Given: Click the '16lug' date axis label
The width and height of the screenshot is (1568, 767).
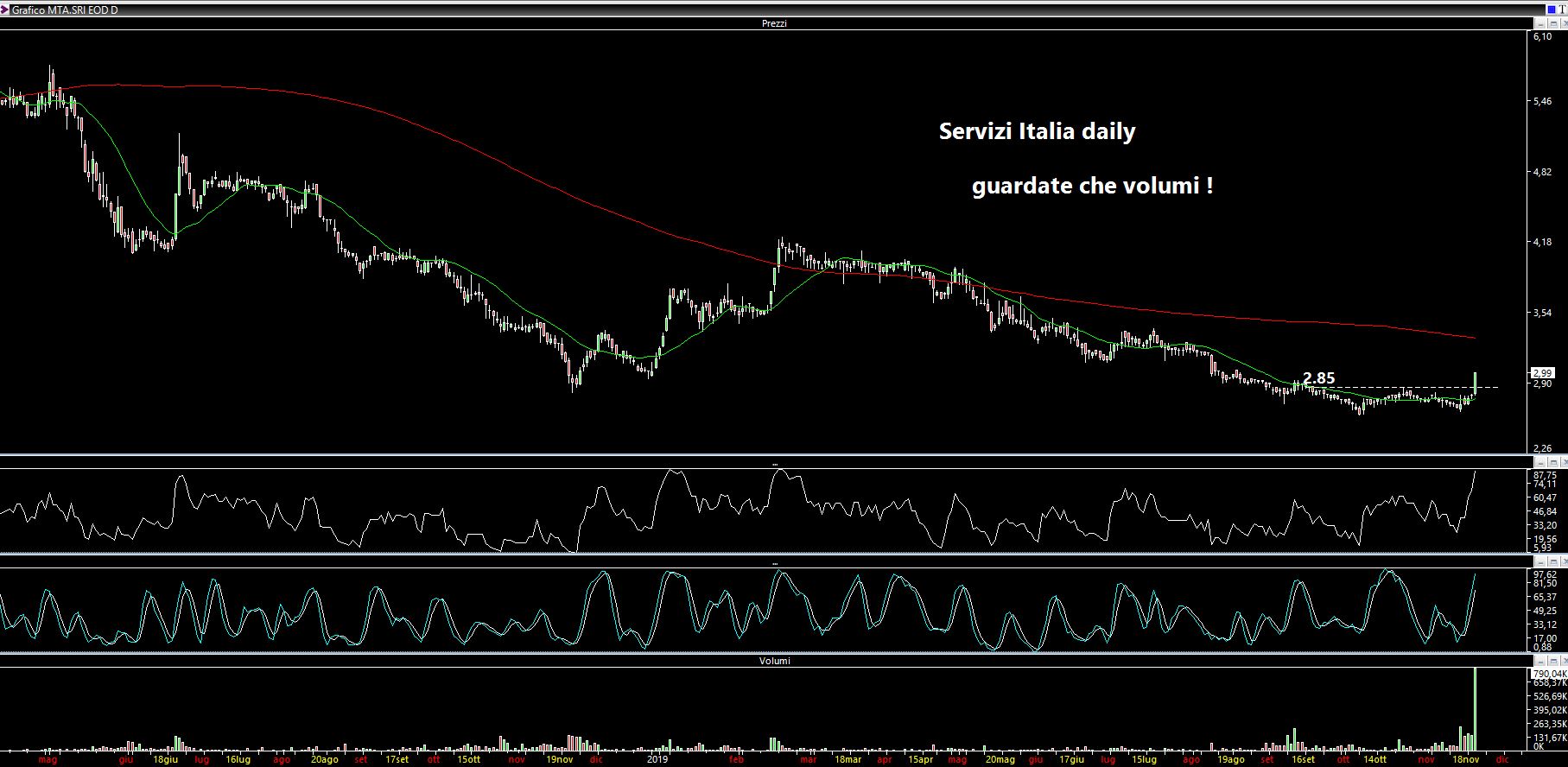Looking at the screenshot, I should 238,760.
